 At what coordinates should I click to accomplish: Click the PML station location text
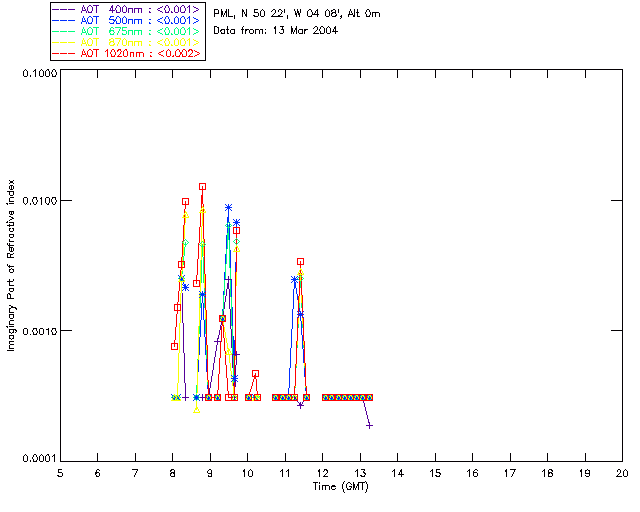coord(297,14)
